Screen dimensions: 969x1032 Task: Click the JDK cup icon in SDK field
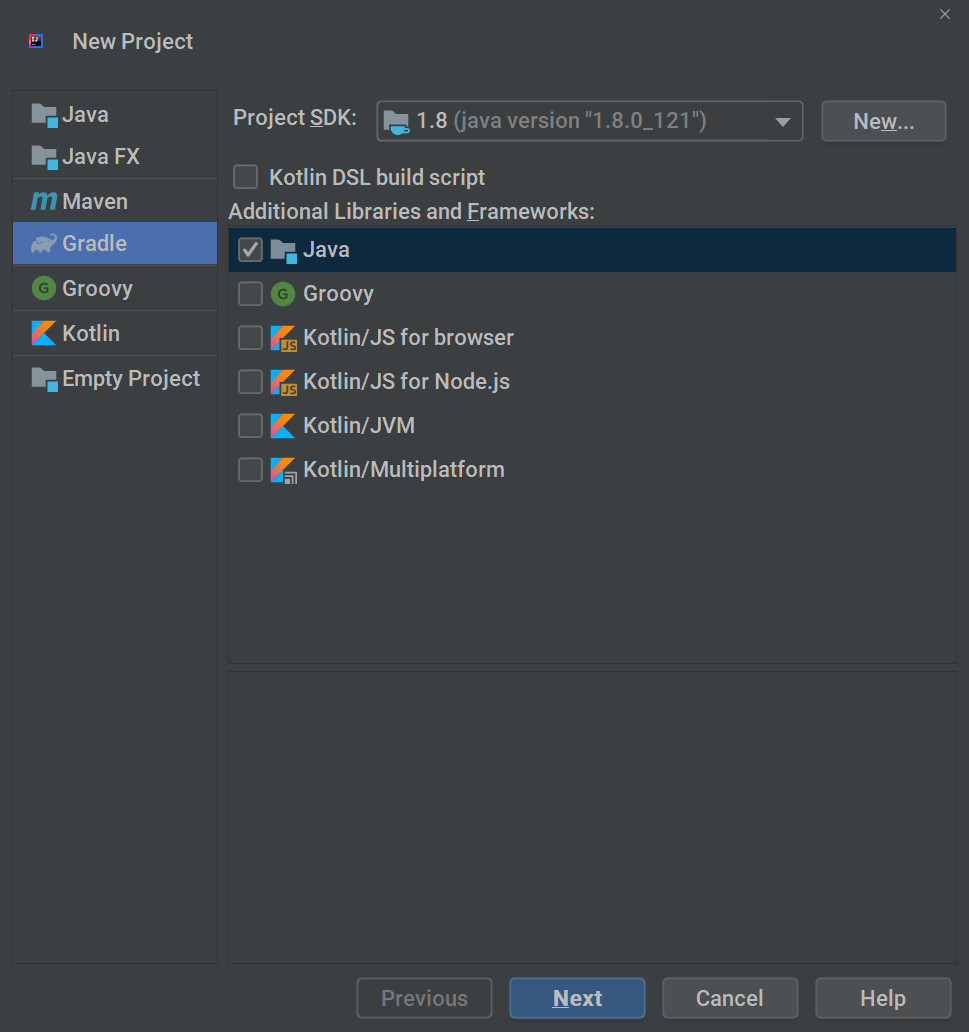click(x=396, y=122)
